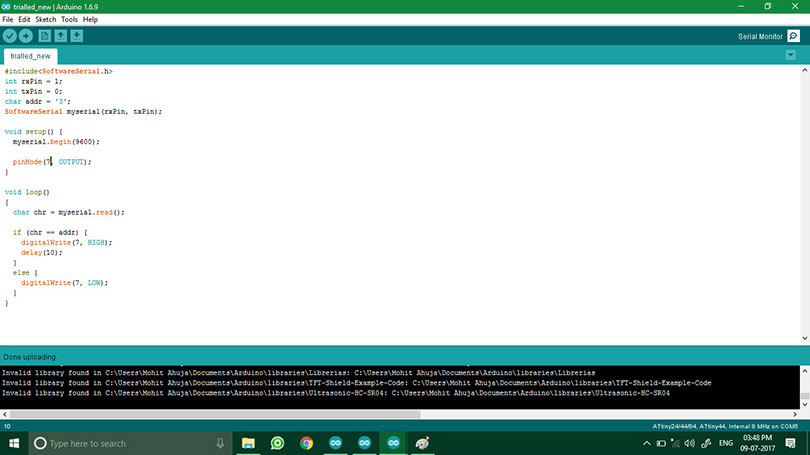Upload the sketch with the arrow icon

(26, 36)
